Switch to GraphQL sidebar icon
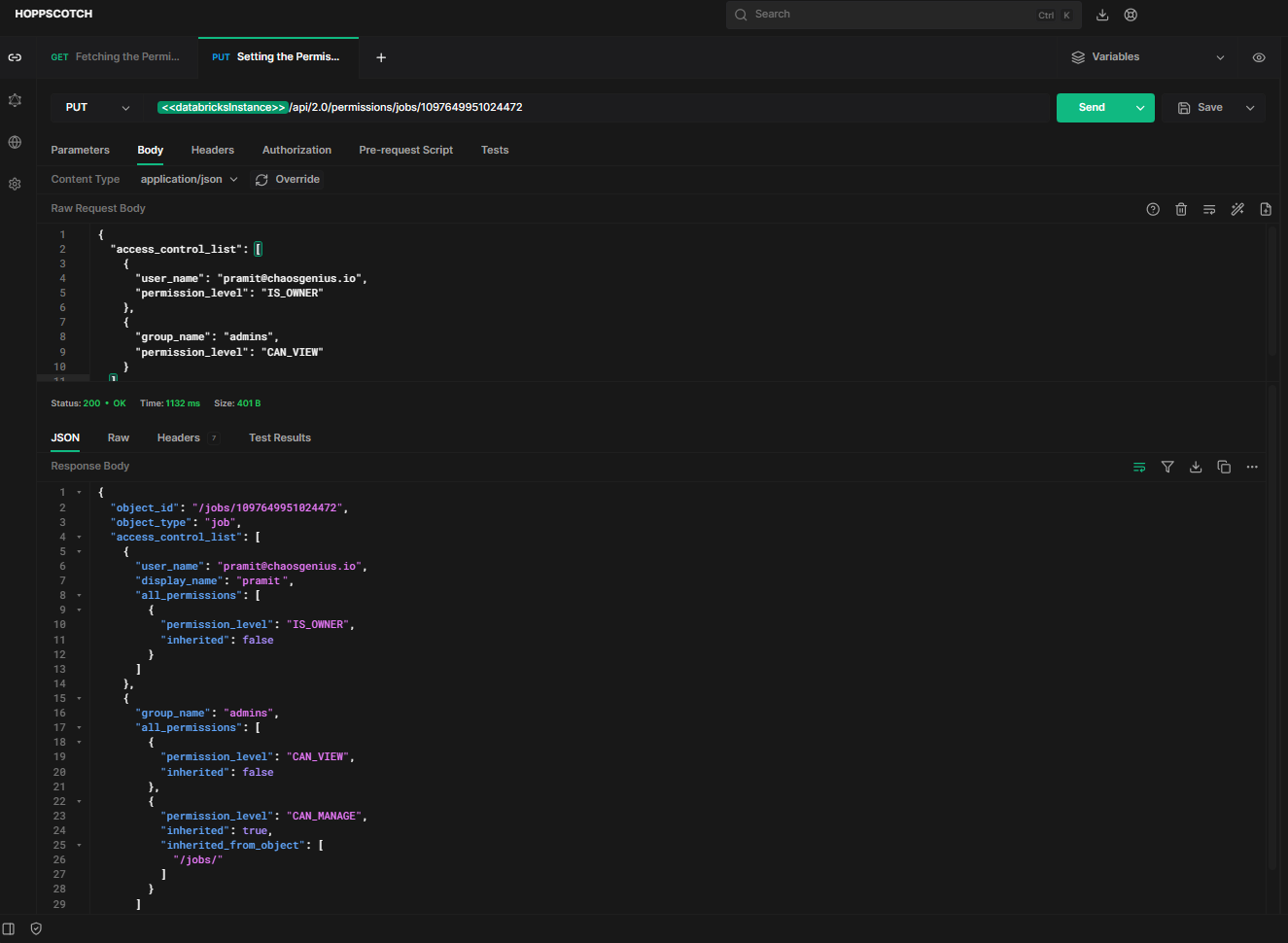This screenshot has height=943, width=1288. (15, 100)
